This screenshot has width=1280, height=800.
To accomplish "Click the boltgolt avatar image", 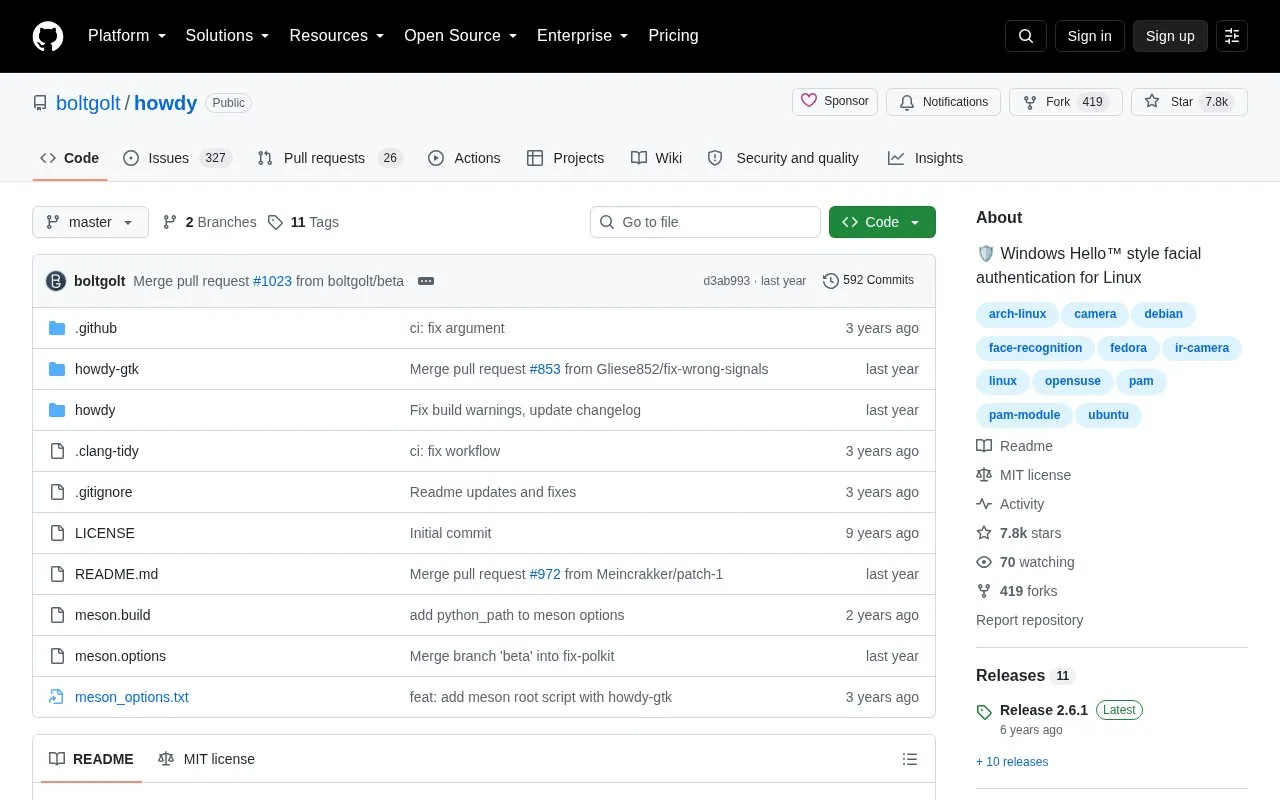I will (56, 281).
